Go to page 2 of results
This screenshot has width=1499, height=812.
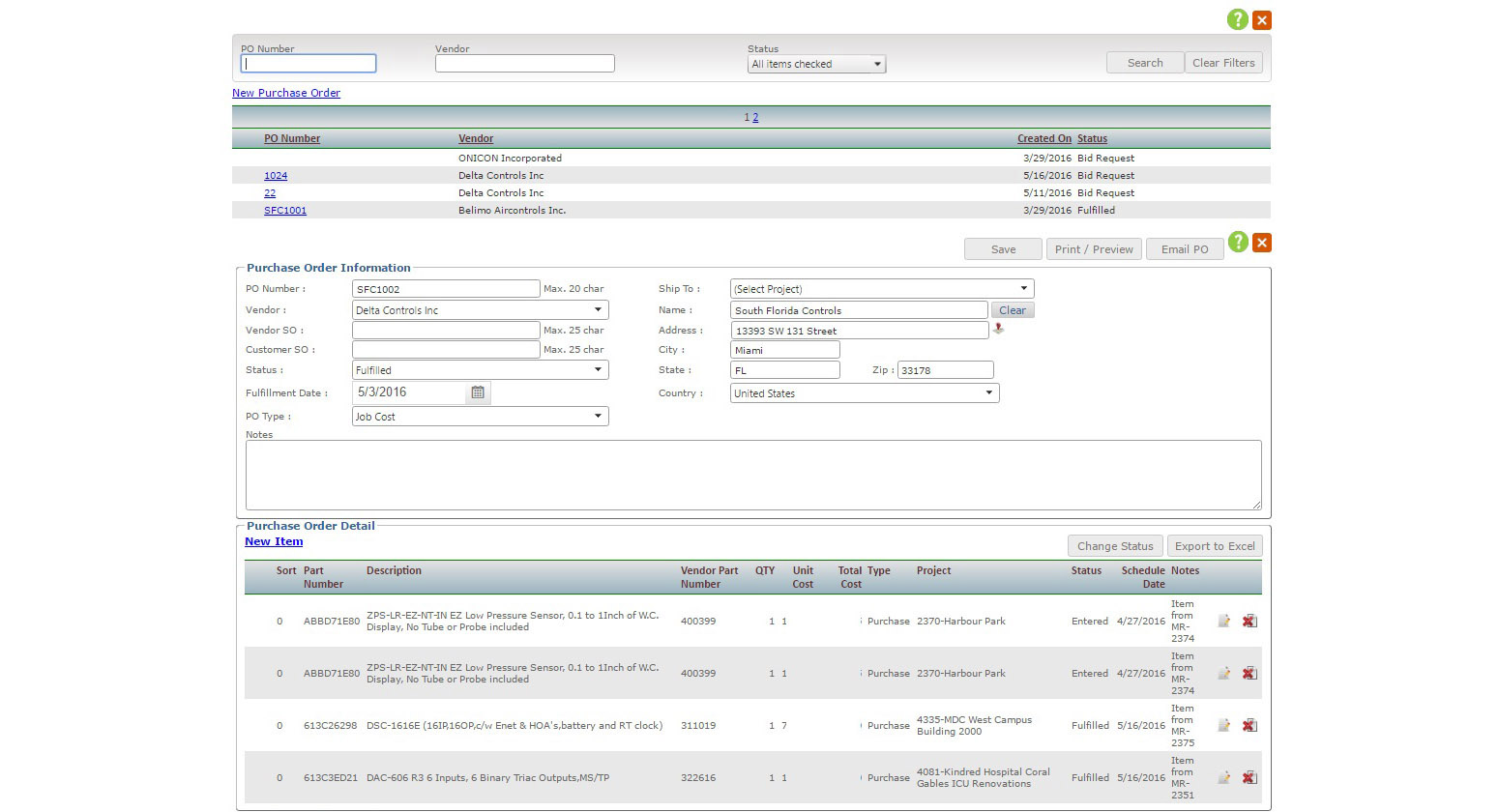[x=755, y=118]
